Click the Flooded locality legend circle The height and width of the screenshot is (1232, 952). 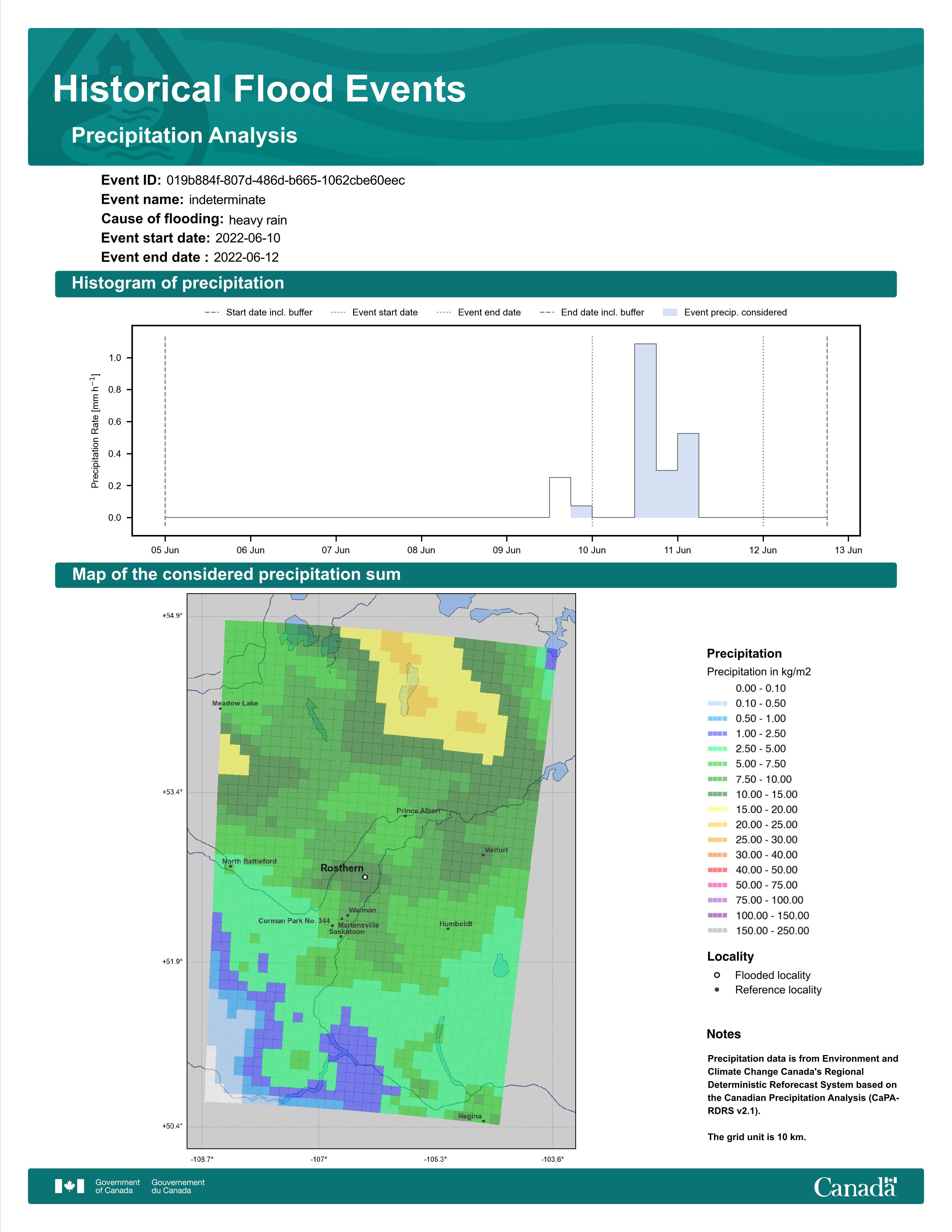[717, 975]
